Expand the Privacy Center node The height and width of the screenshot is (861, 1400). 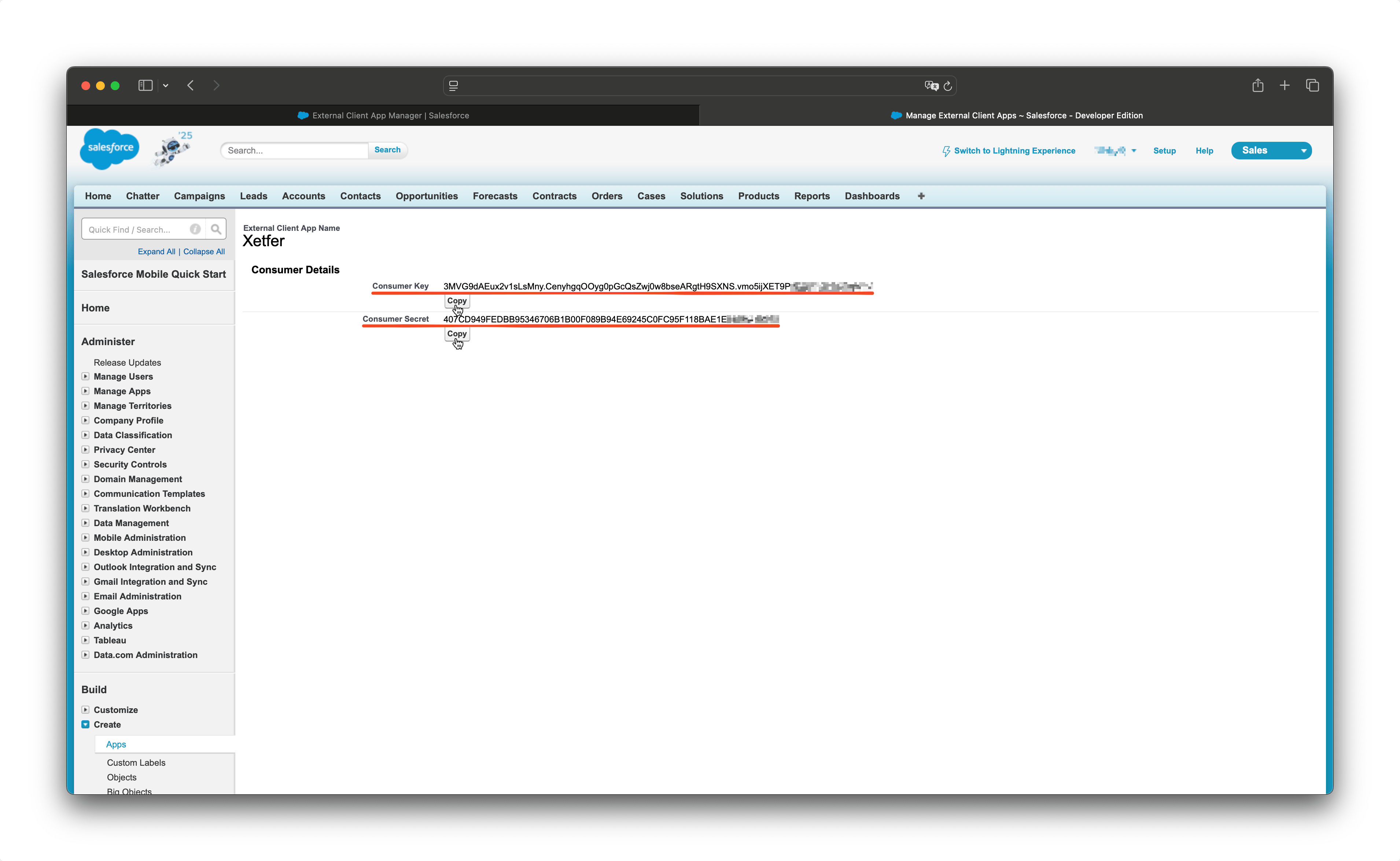pyautogui.click(x=85, y=450)
